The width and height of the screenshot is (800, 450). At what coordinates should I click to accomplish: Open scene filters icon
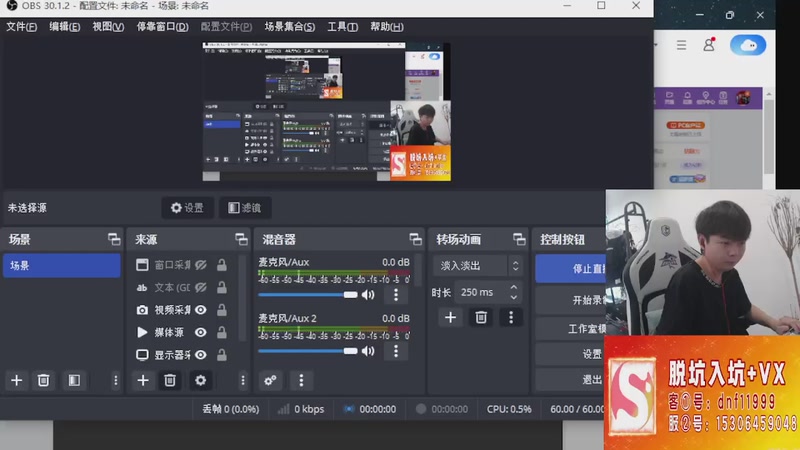click(x=74, y=380)
